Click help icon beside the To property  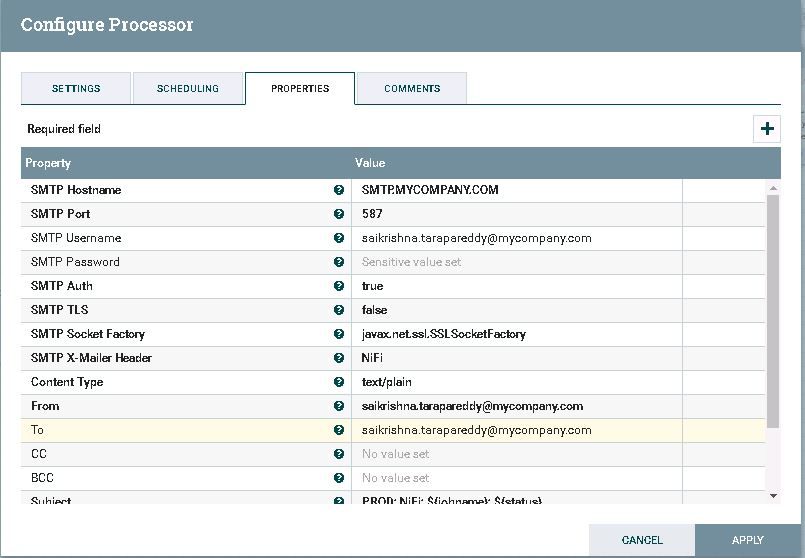point(339,430)
